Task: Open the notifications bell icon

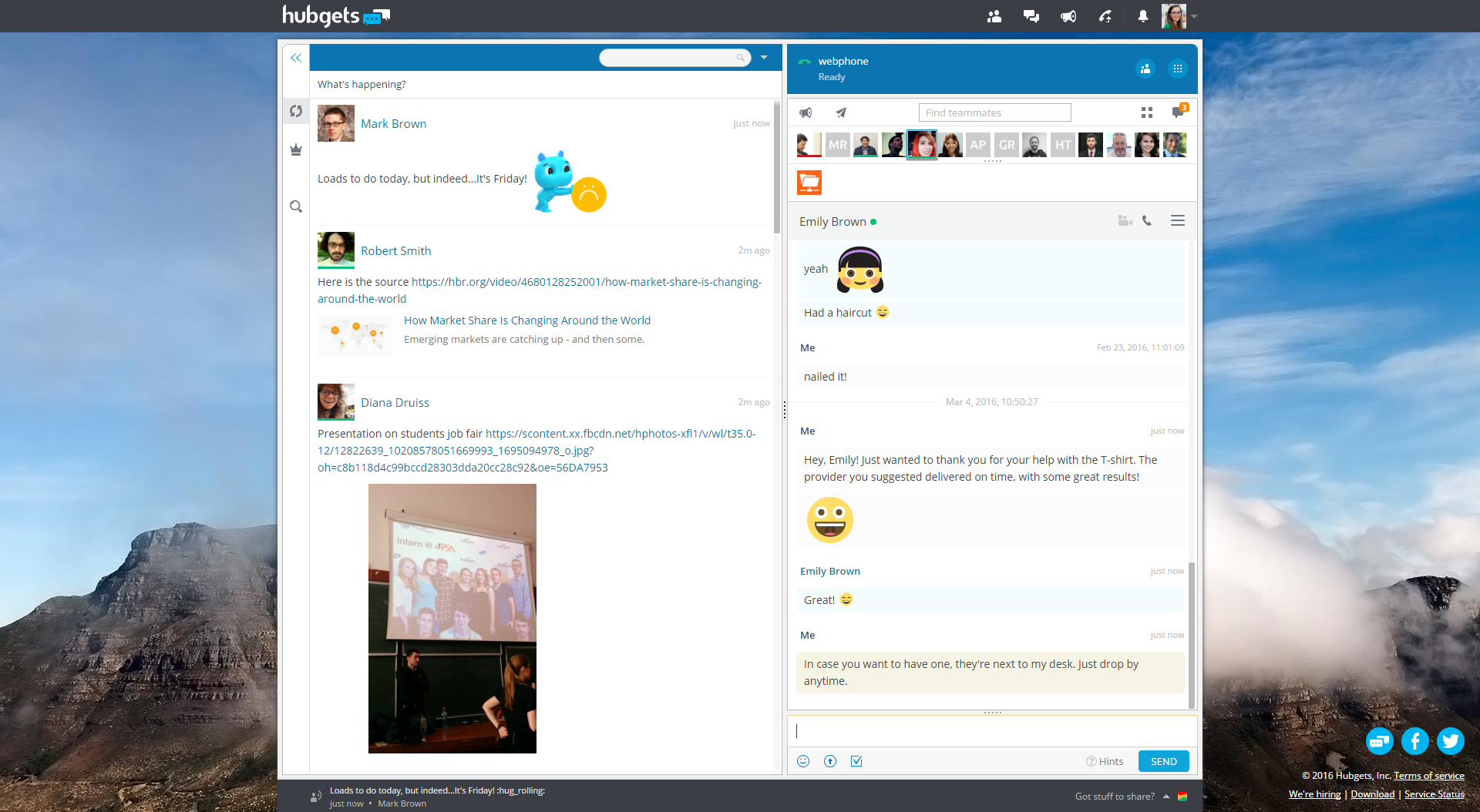Action: pyautogui.click(x=1142, y=16)
